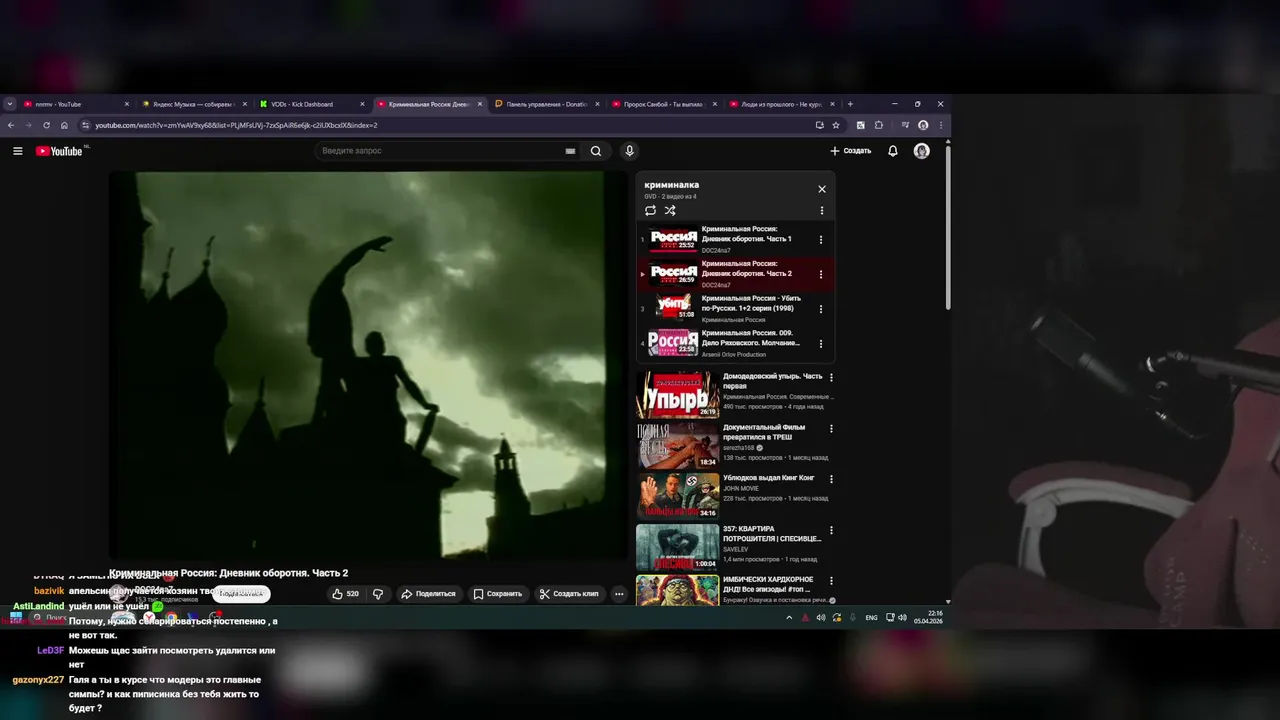The image size is (1280, 720).
Task: Go back in browser history
Action: point(11,125)
